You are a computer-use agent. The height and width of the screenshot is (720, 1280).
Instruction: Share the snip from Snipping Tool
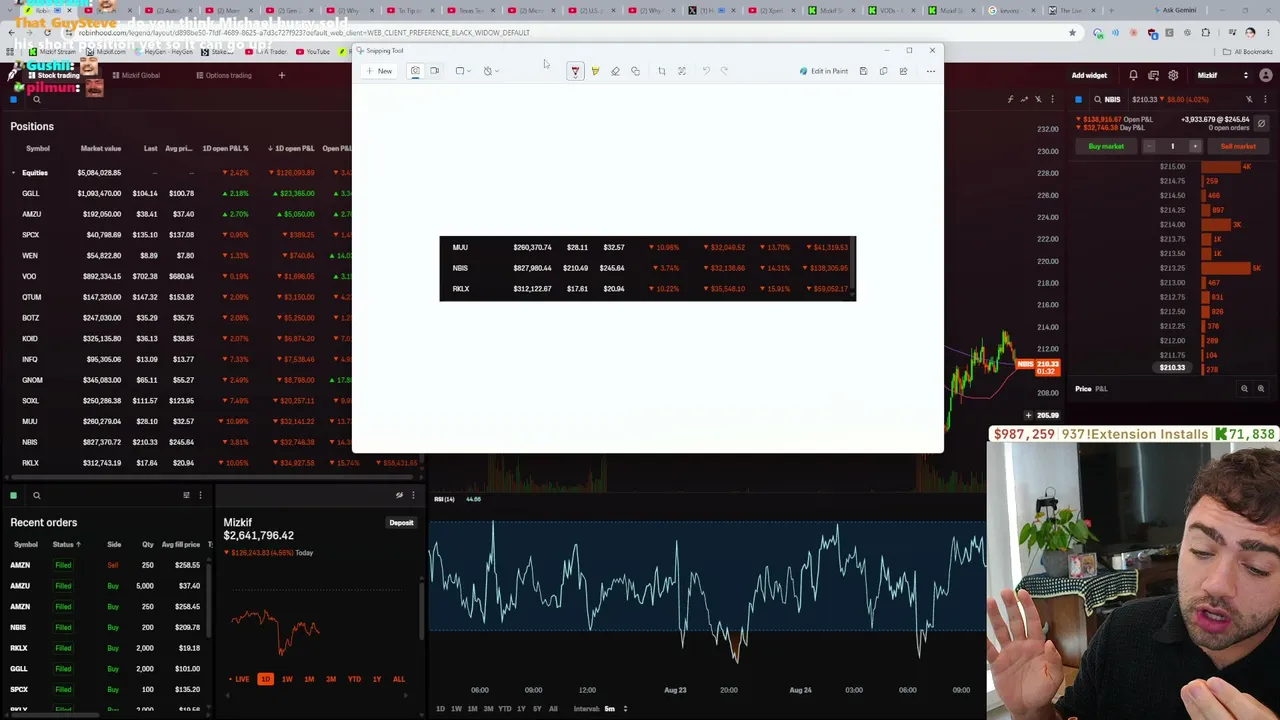903,71
